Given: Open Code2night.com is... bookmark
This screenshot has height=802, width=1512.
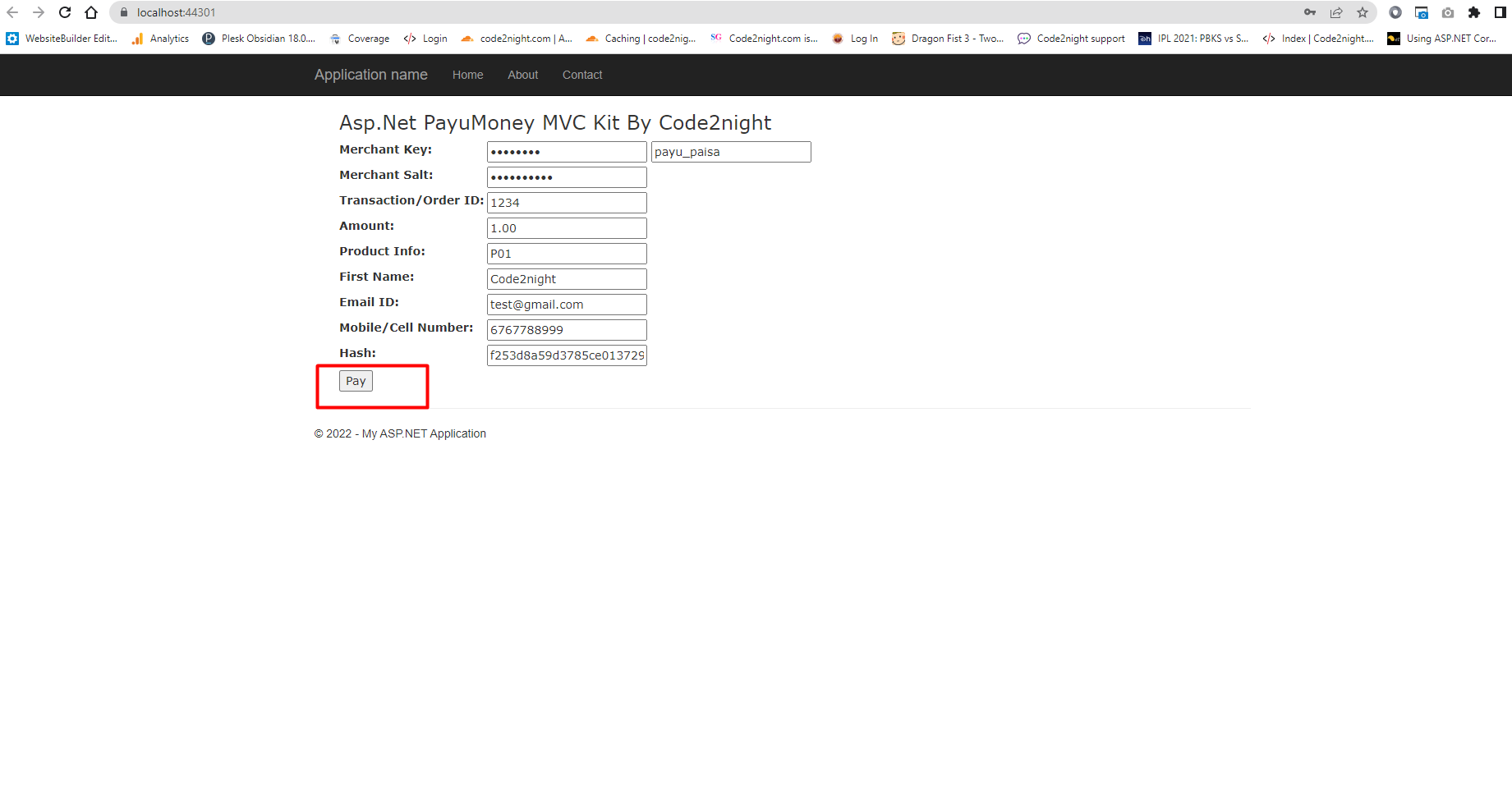Looking at the screenshot, I should (764, 39).
